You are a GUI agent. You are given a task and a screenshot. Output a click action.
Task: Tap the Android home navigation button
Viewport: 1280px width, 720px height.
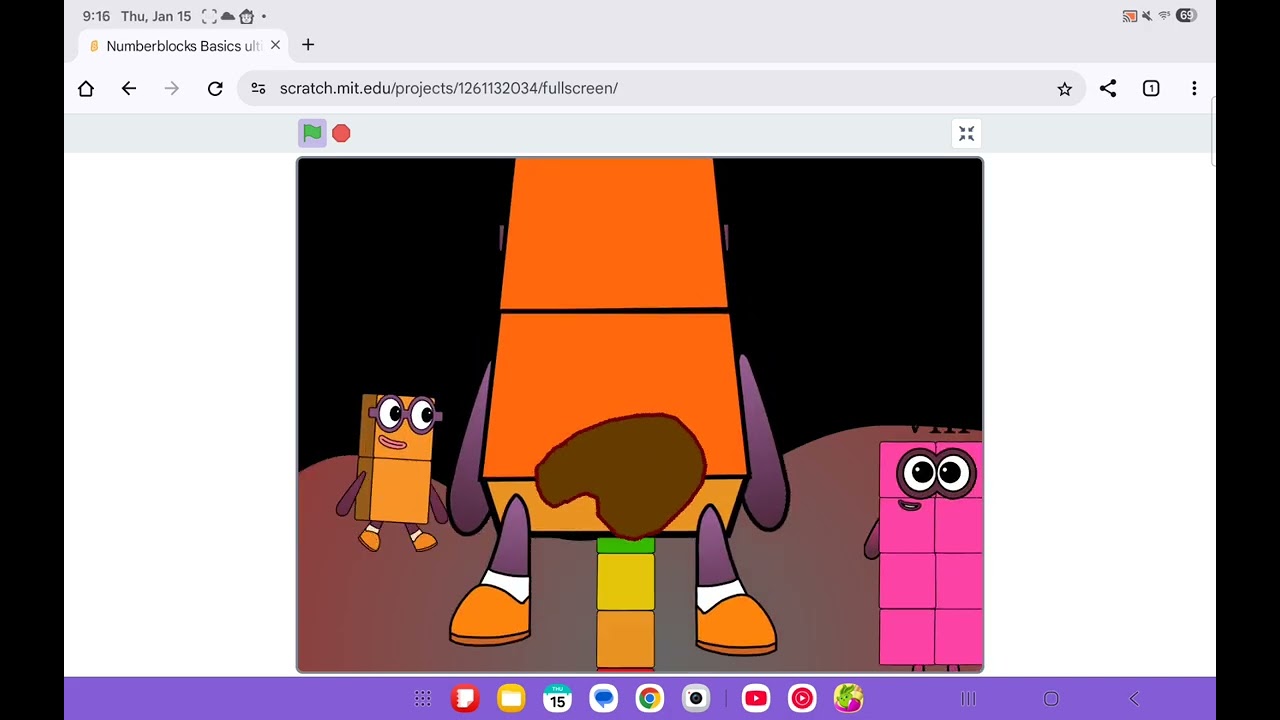[x=1051, y=699]
